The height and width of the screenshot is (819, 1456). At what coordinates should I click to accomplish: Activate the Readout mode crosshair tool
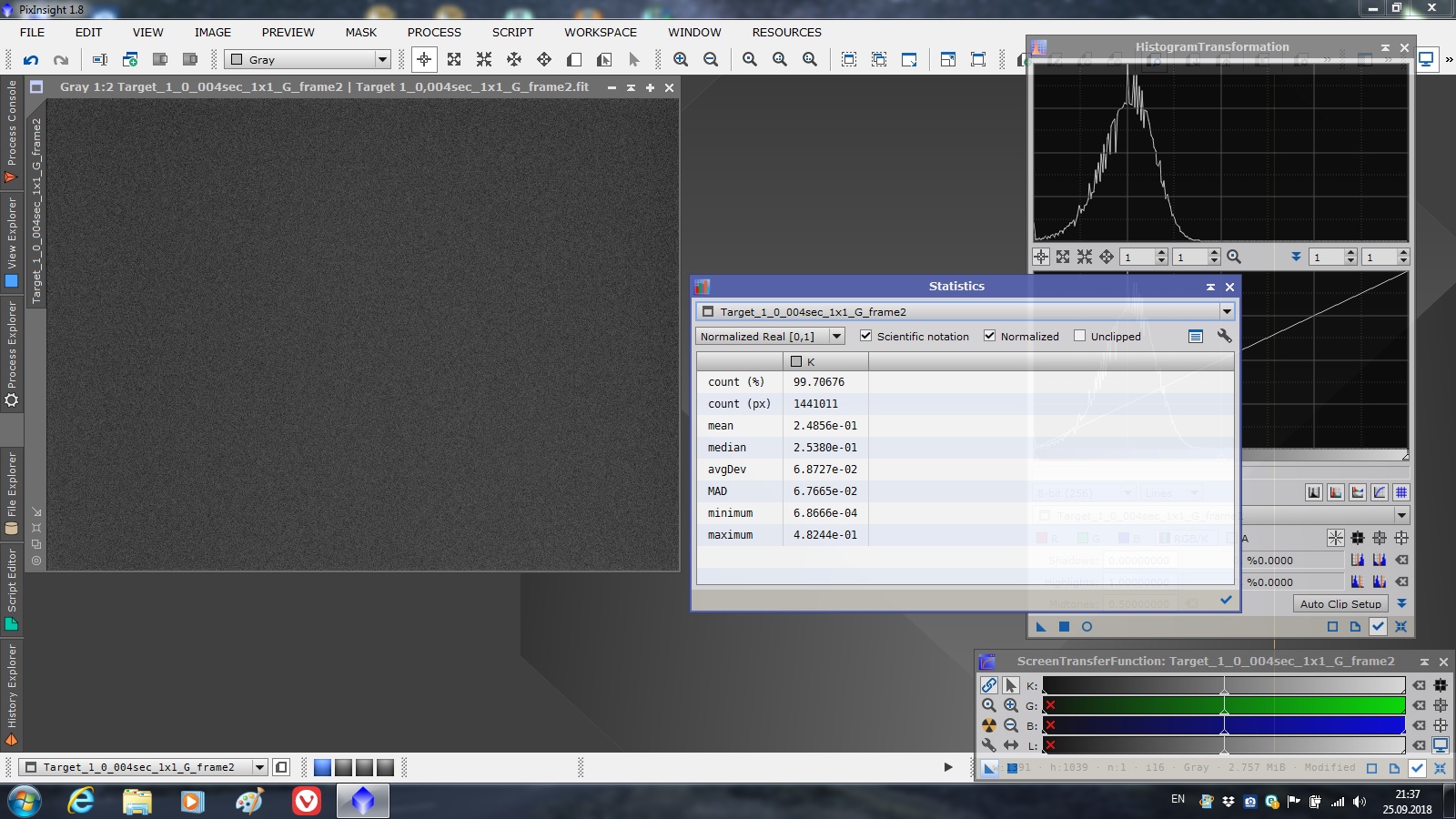pos(424,59)
